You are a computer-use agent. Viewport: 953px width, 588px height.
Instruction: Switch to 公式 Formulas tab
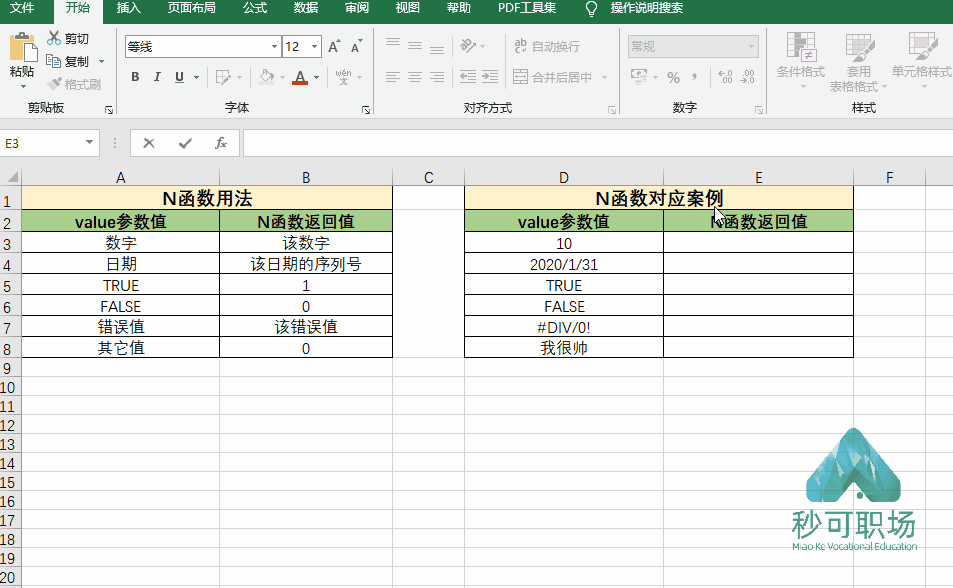point(255,8)
